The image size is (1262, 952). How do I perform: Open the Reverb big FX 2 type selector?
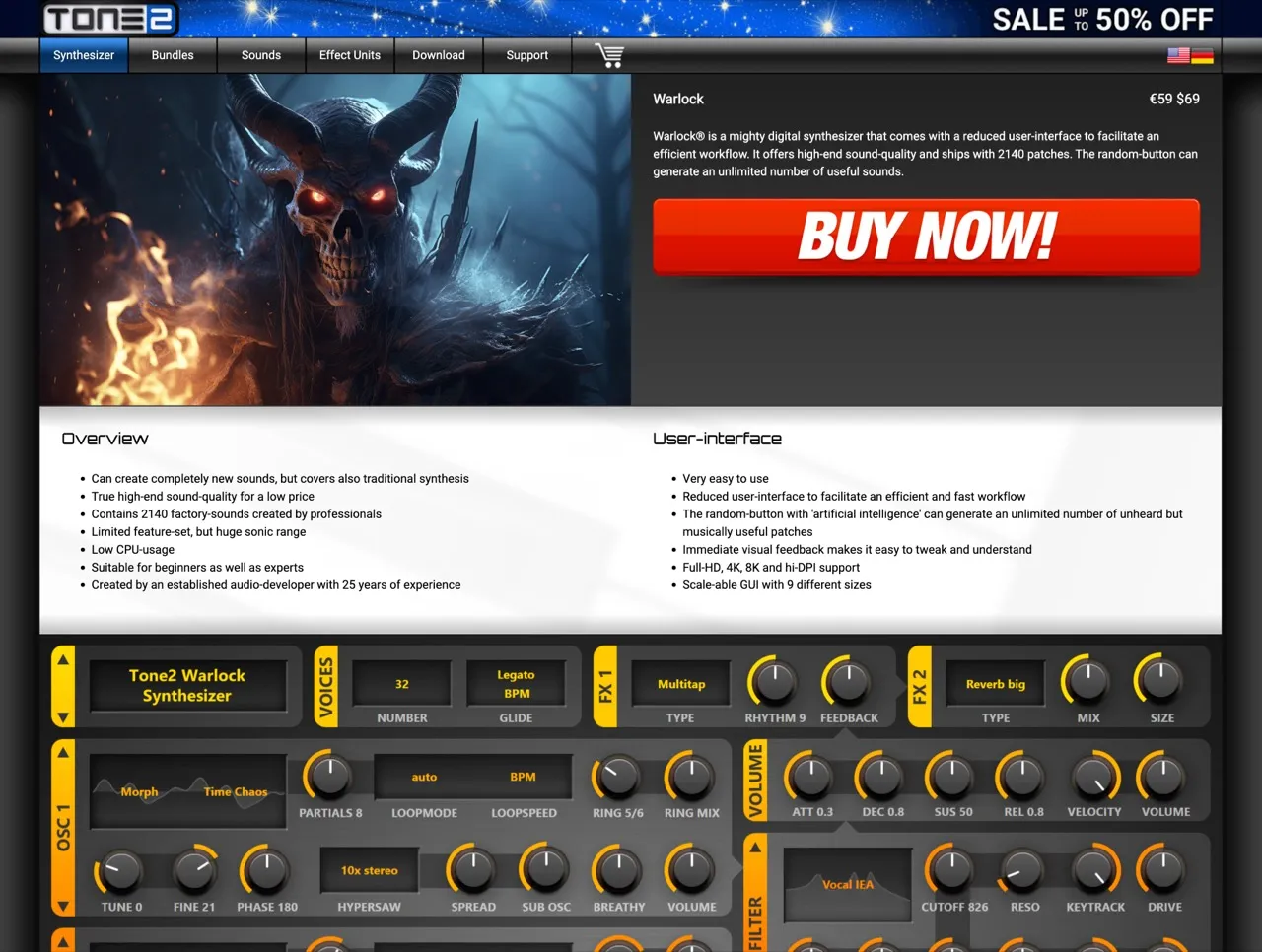coord(995,684)
